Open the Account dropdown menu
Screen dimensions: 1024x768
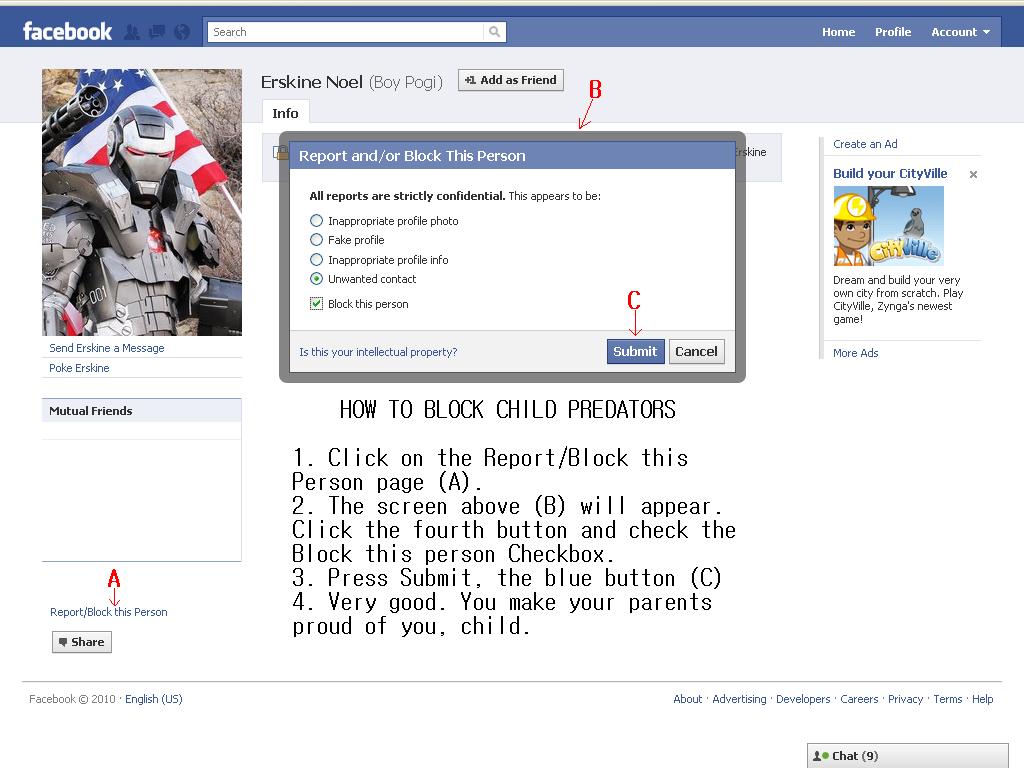[960, 32]
